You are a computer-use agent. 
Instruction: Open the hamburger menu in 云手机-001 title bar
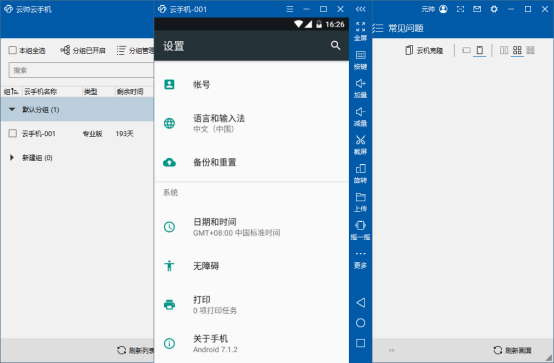pos(290,9)
